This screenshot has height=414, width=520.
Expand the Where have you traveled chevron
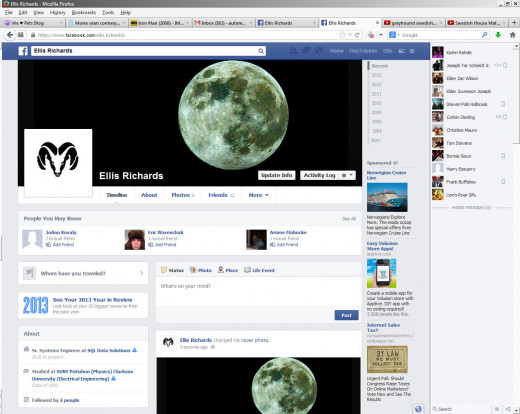point(142,273)
